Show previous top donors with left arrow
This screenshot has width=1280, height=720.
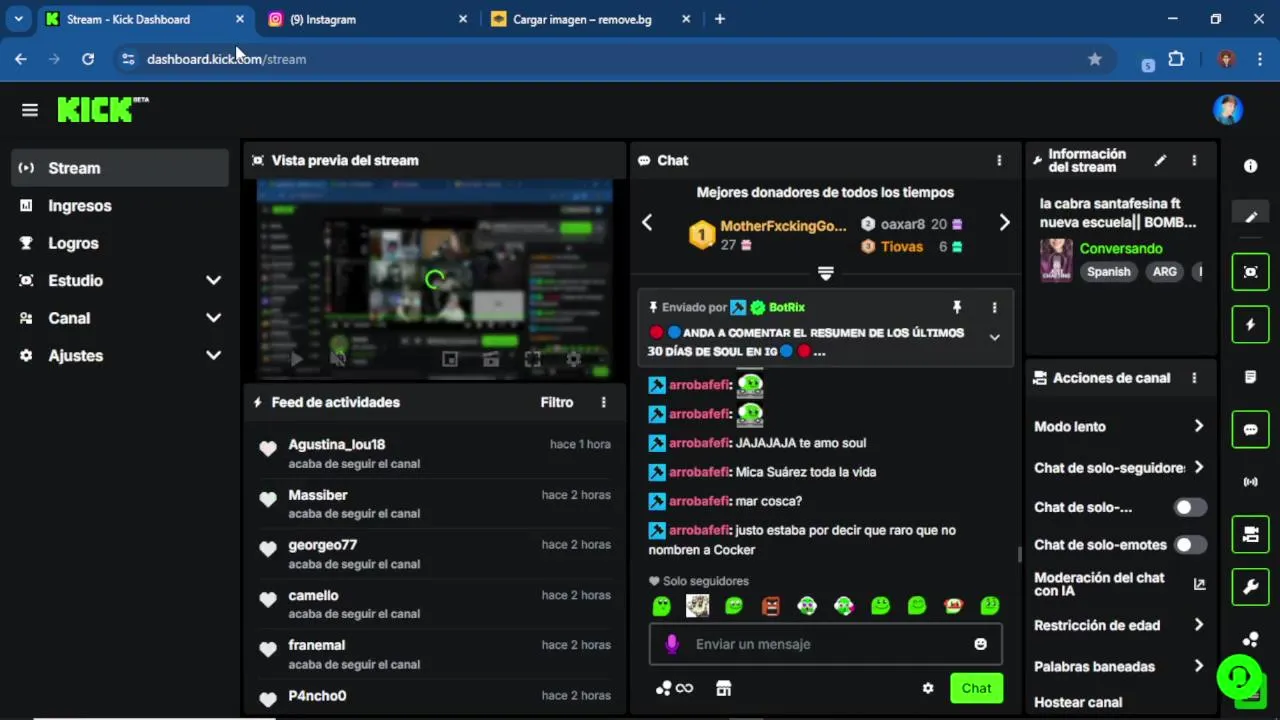click(647, 223)
